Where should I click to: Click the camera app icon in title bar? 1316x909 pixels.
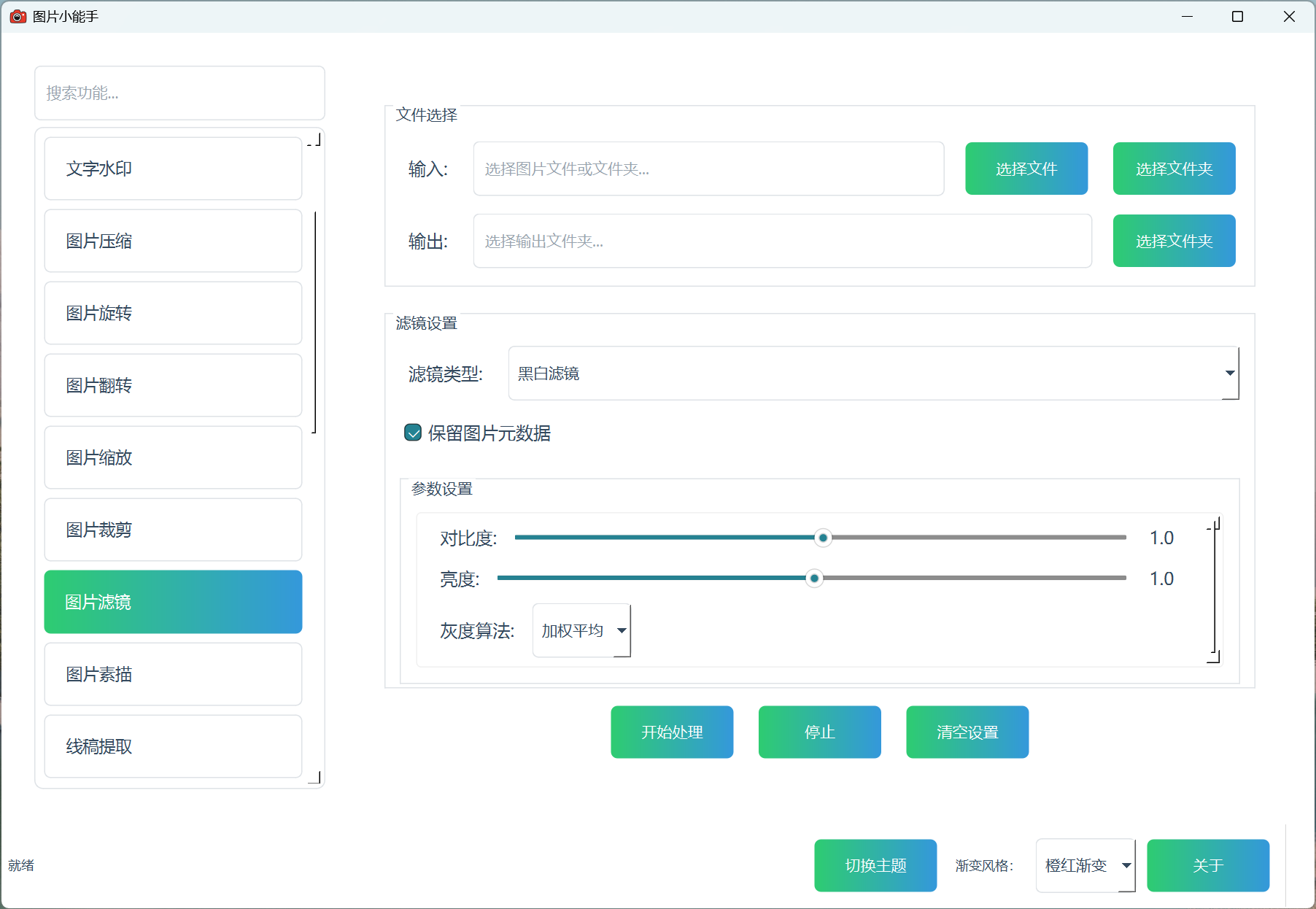coord(18,16)
